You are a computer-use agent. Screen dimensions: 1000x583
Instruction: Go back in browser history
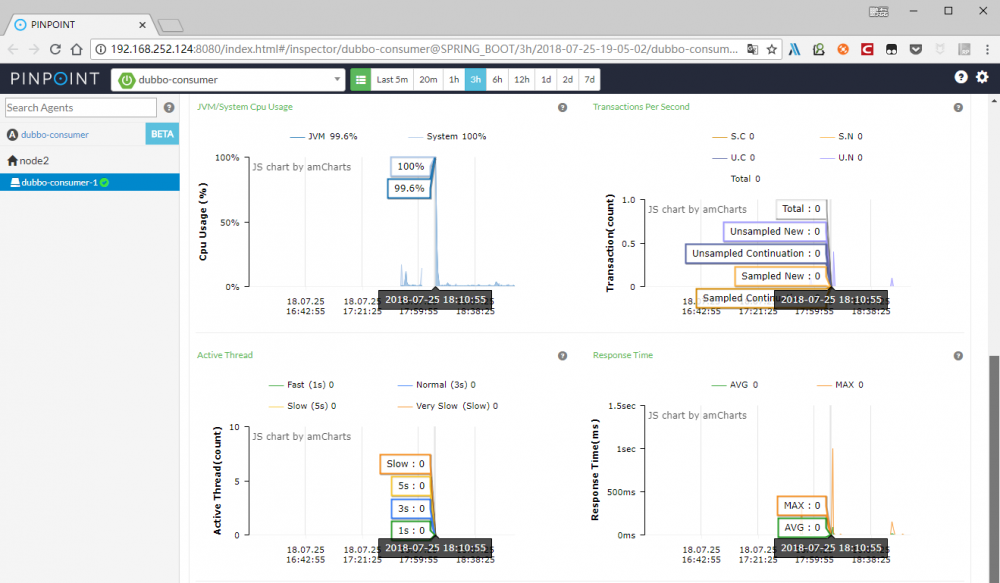pos(13,49)
